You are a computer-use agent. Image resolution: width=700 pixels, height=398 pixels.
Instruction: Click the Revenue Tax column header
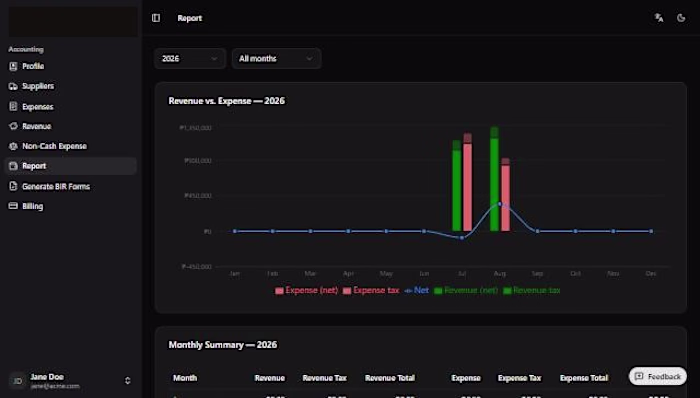(x=324, y=378)
